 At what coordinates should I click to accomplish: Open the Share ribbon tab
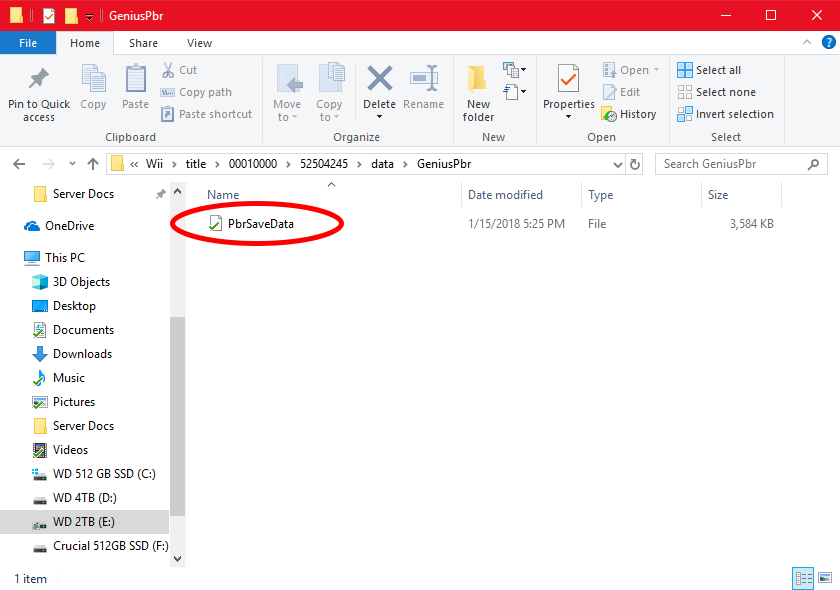tap(143, 43)
